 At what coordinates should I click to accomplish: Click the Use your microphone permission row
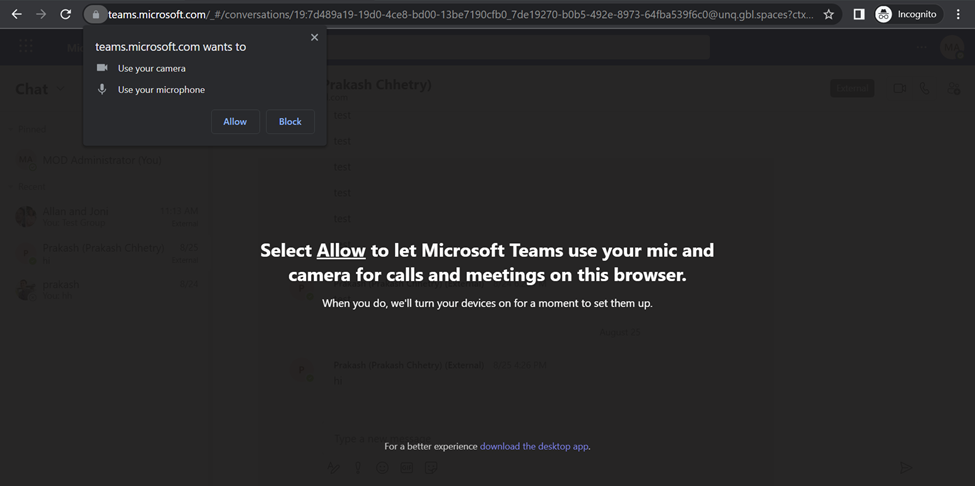click(150, 89)
